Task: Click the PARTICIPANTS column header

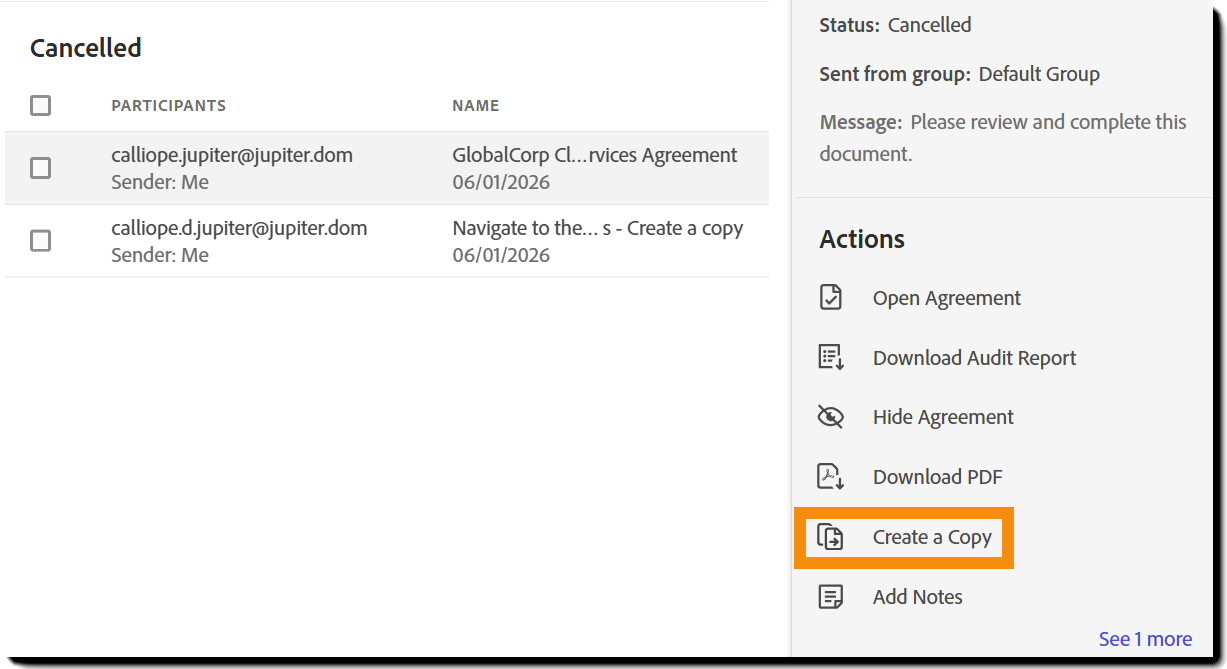Action: click(x=169, y=105)
